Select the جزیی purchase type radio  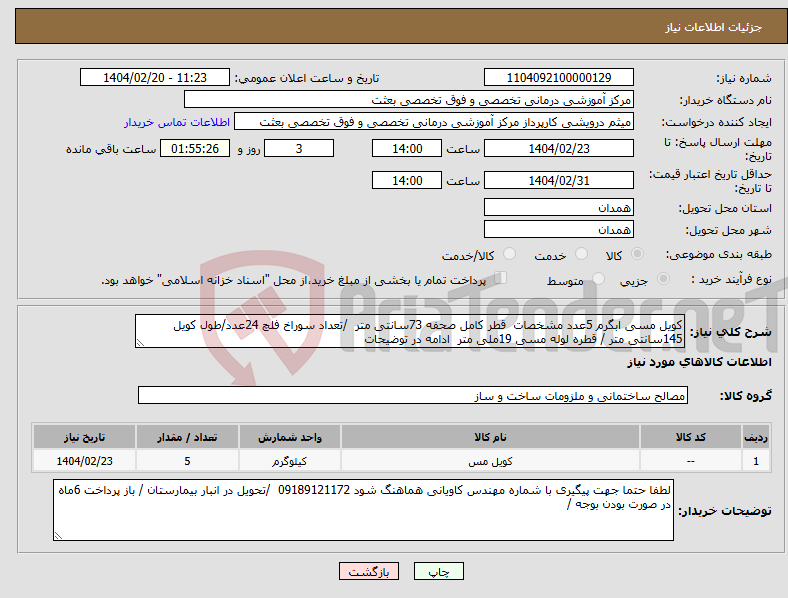(663, 278)
